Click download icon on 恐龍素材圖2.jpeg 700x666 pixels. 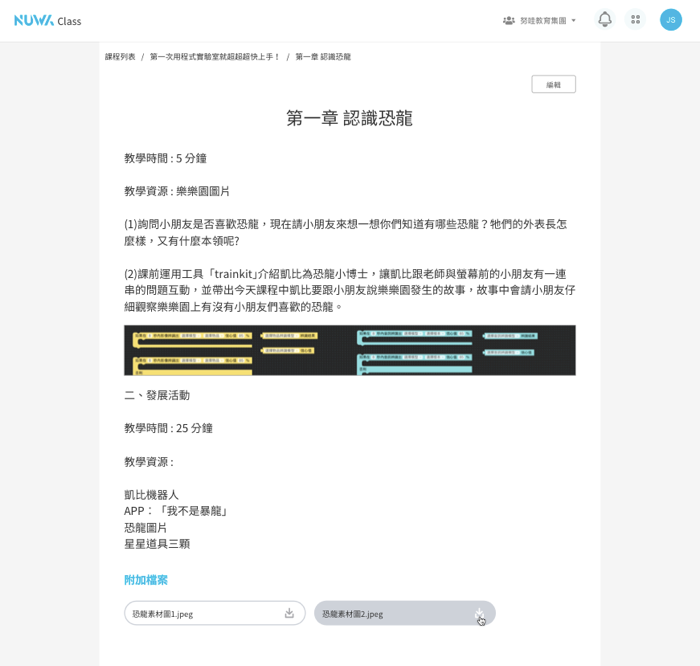click(479, 613)
